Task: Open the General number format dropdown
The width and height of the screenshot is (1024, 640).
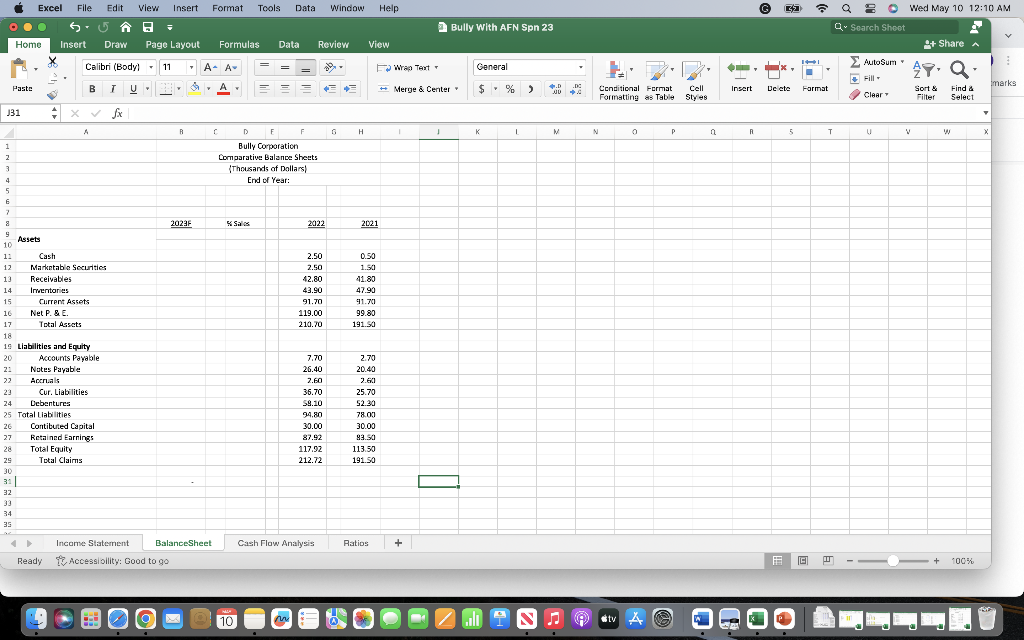Action: pyautogui.click(x=578, y=65)
